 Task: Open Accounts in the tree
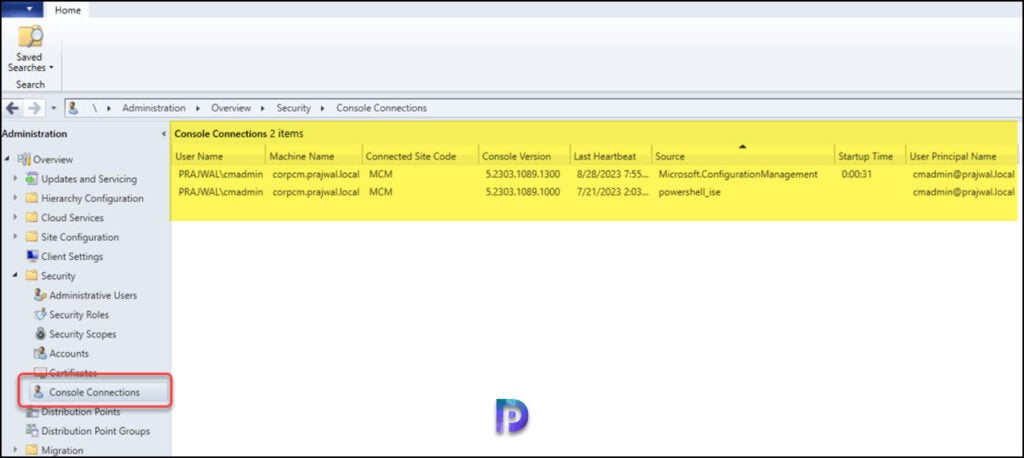point(69,353)
